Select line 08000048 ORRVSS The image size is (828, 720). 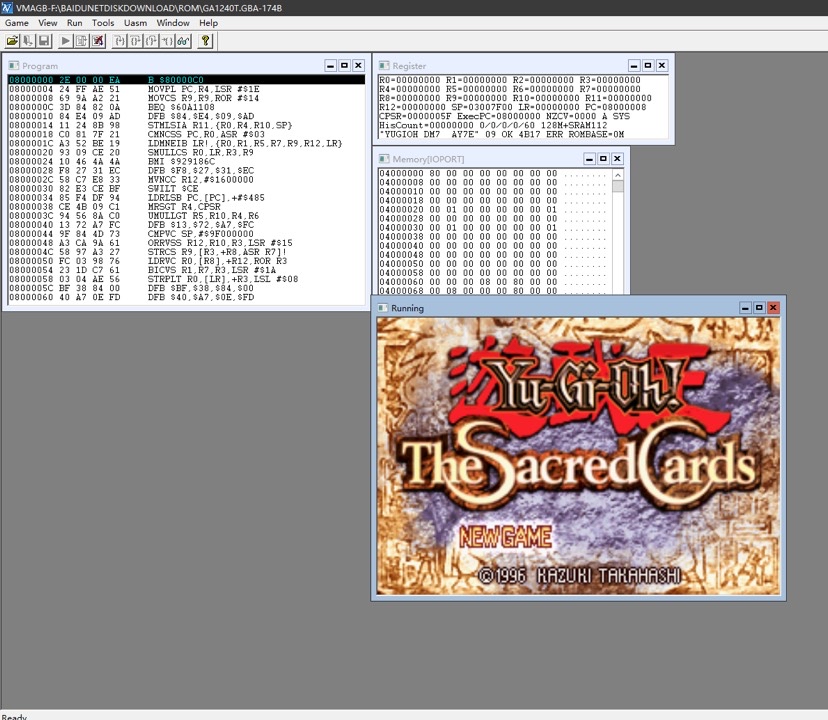186,243
